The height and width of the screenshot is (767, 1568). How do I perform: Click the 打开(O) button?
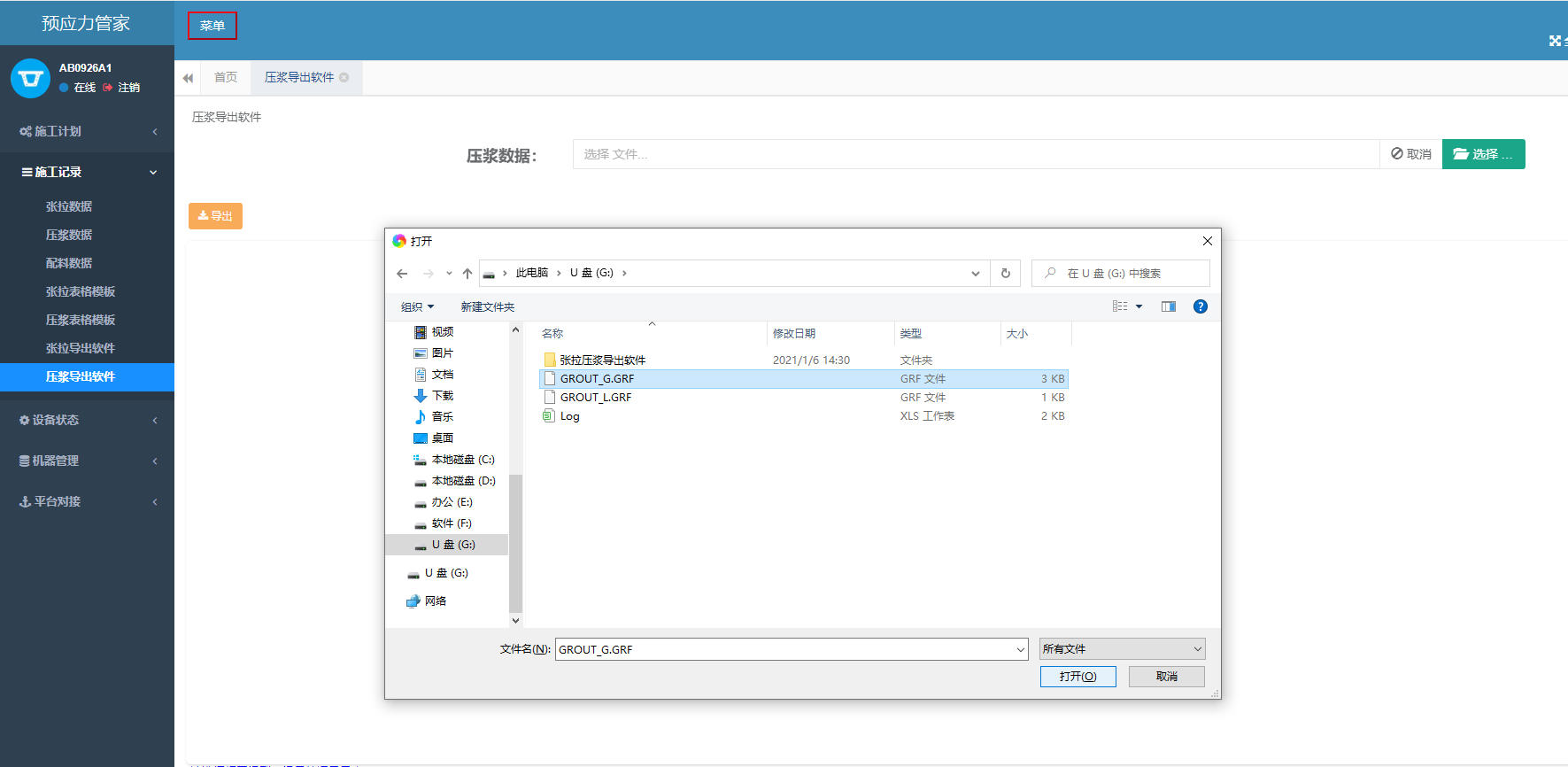point(1078,677)
